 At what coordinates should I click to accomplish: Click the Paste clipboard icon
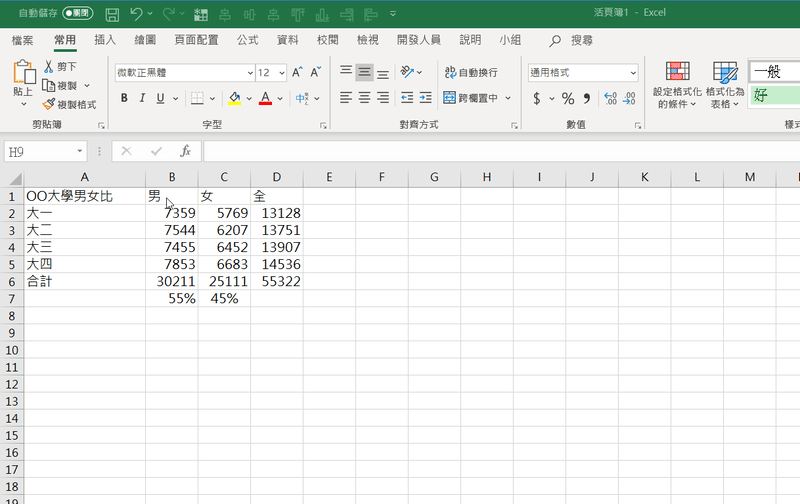tap(23, 71)
